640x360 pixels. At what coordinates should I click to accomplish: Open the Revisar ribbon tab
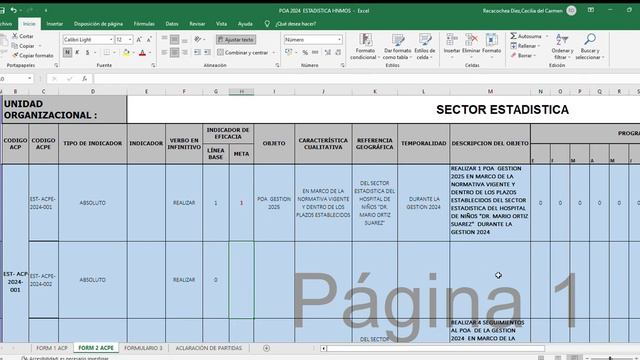(197, 24)
